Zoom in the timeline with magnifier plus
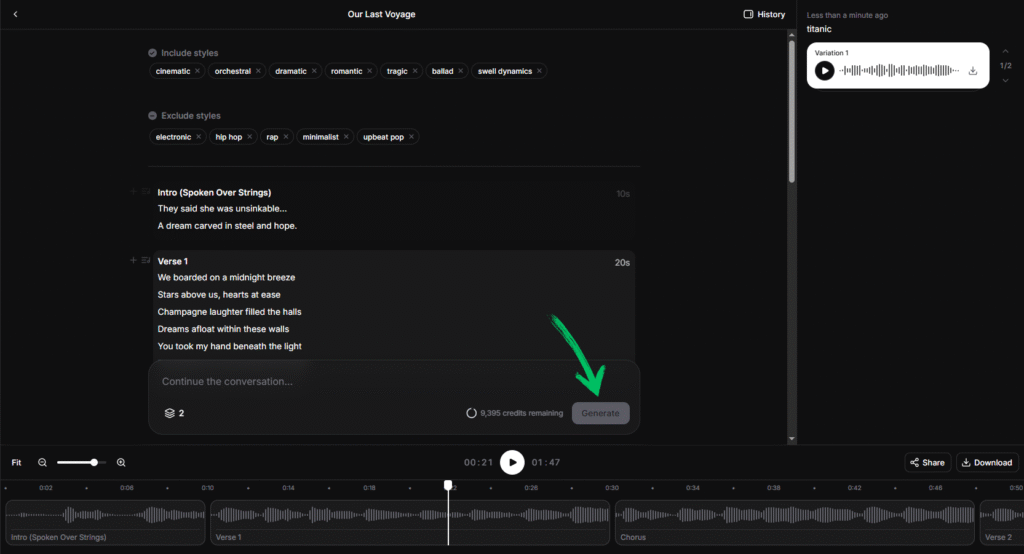The image size is (1024, 554). click(121, 462)
